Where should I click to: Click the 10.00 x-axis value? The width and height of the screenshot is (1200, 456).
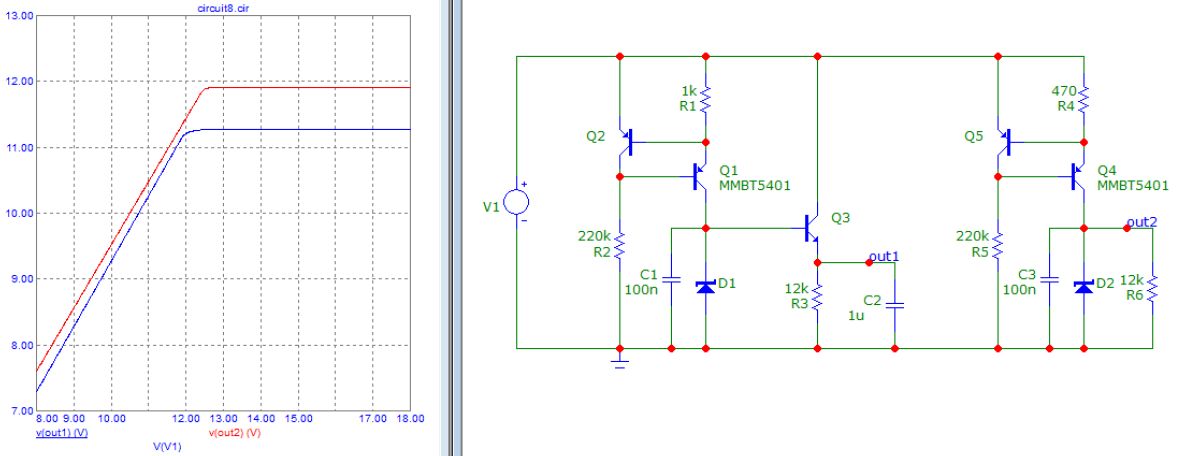[111, 418]
